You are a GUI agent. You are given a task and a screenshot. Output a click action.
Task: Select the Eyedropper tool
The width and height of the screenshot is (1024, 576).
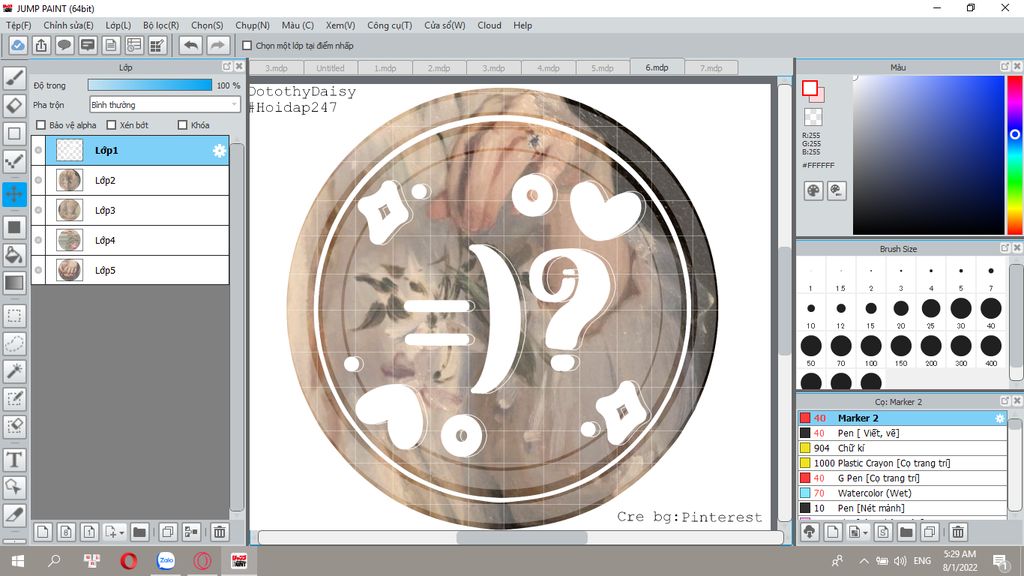click(14, 515)
